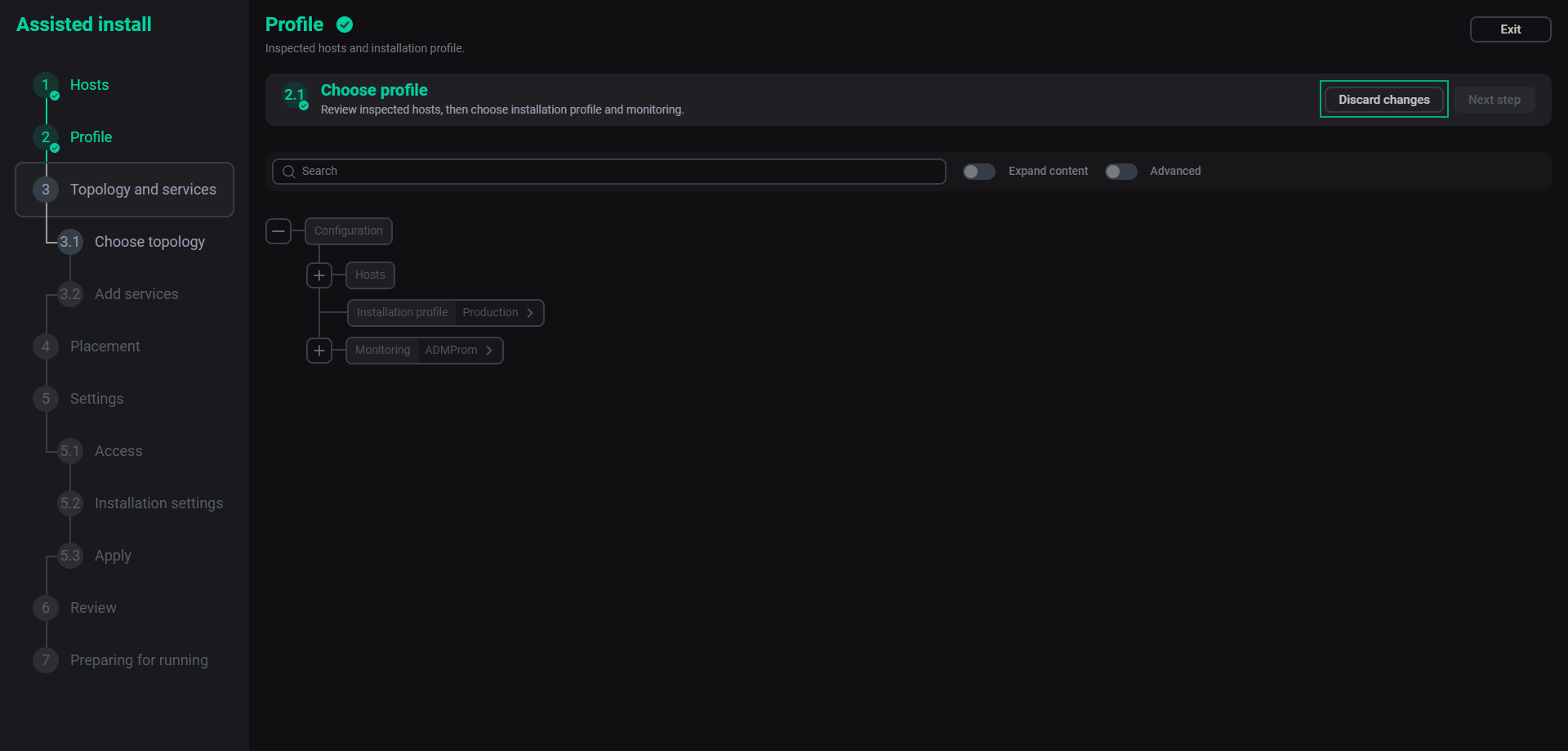Focus the Search input field
Viewport: 1568px width, 751px height.
(x=609, y=172)
